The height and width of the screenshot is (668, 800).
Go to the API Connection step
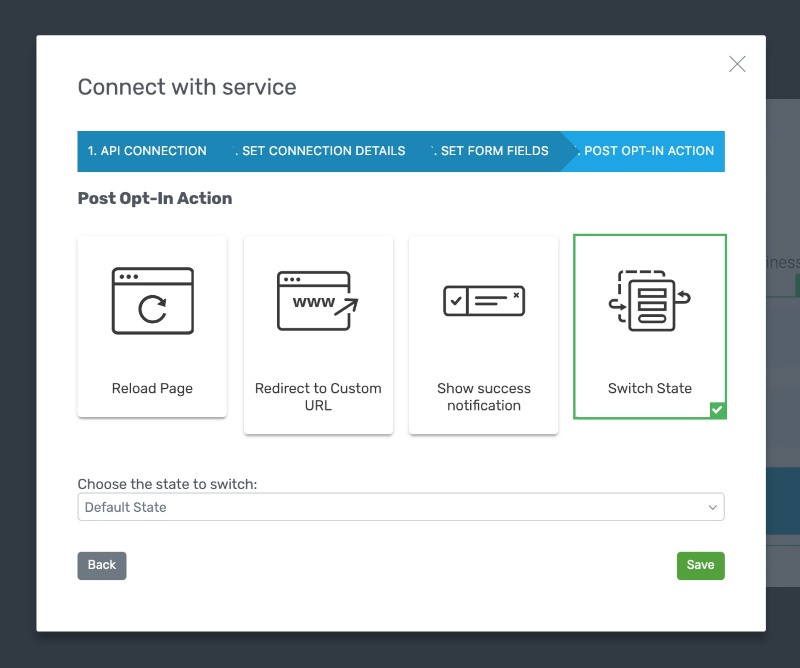[147, 151]
